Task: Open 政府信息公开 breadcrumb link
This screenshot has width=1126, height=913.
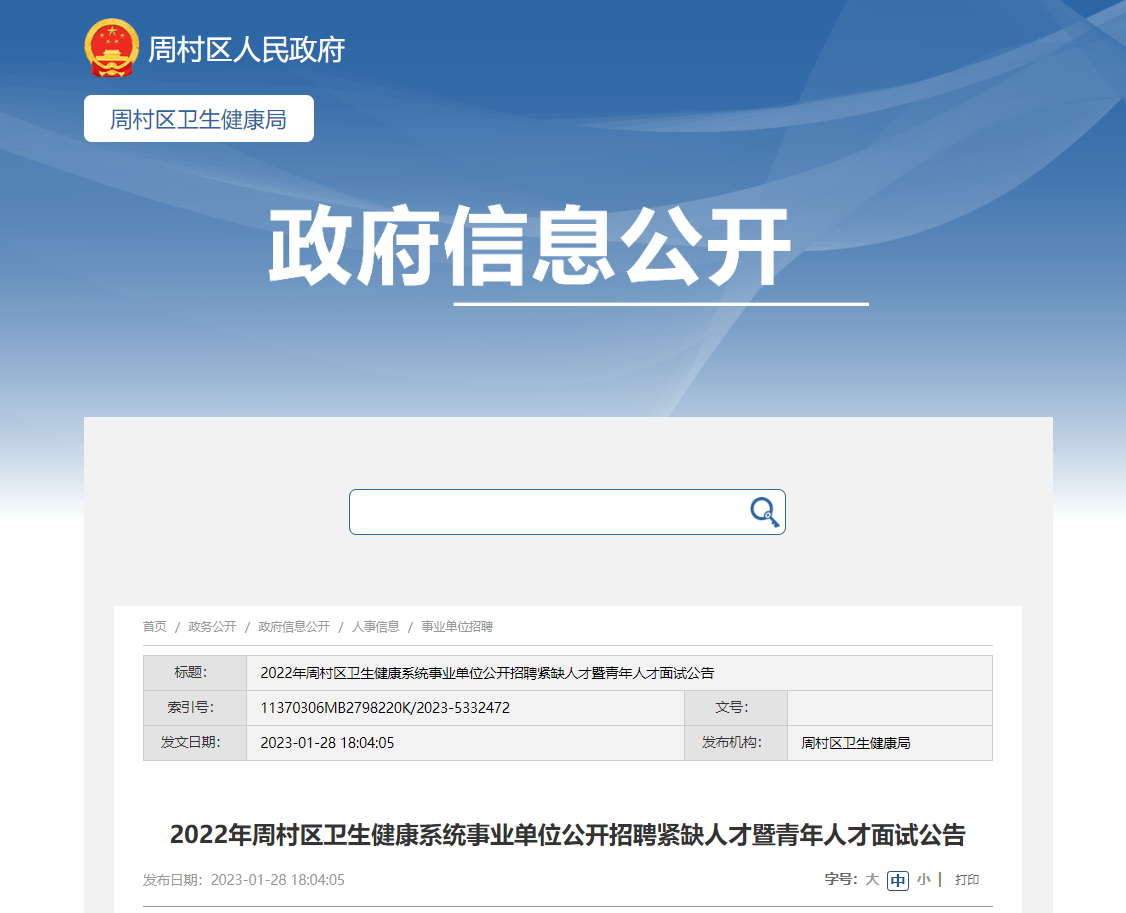Action: pyautogui.click(x=294, y=627)
